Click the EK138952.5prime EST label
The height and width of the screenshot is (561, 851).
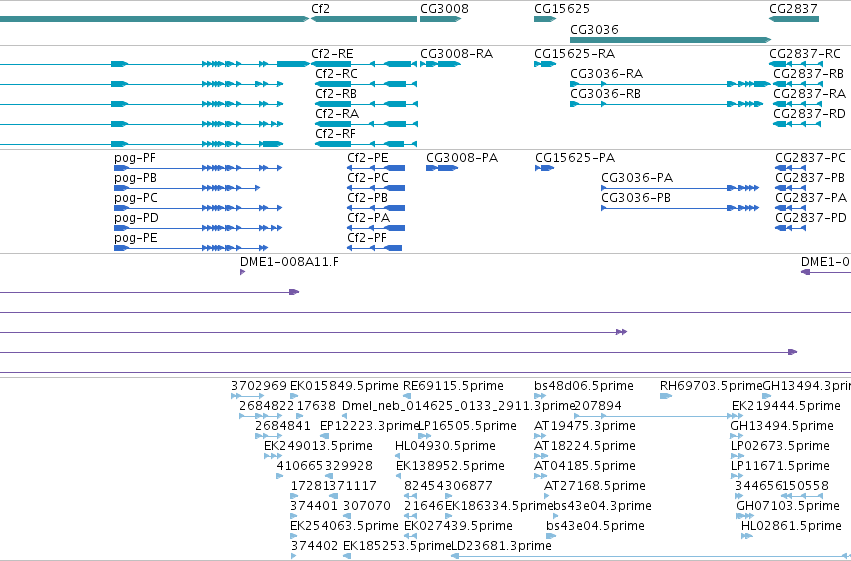click(x=450, y=466)
